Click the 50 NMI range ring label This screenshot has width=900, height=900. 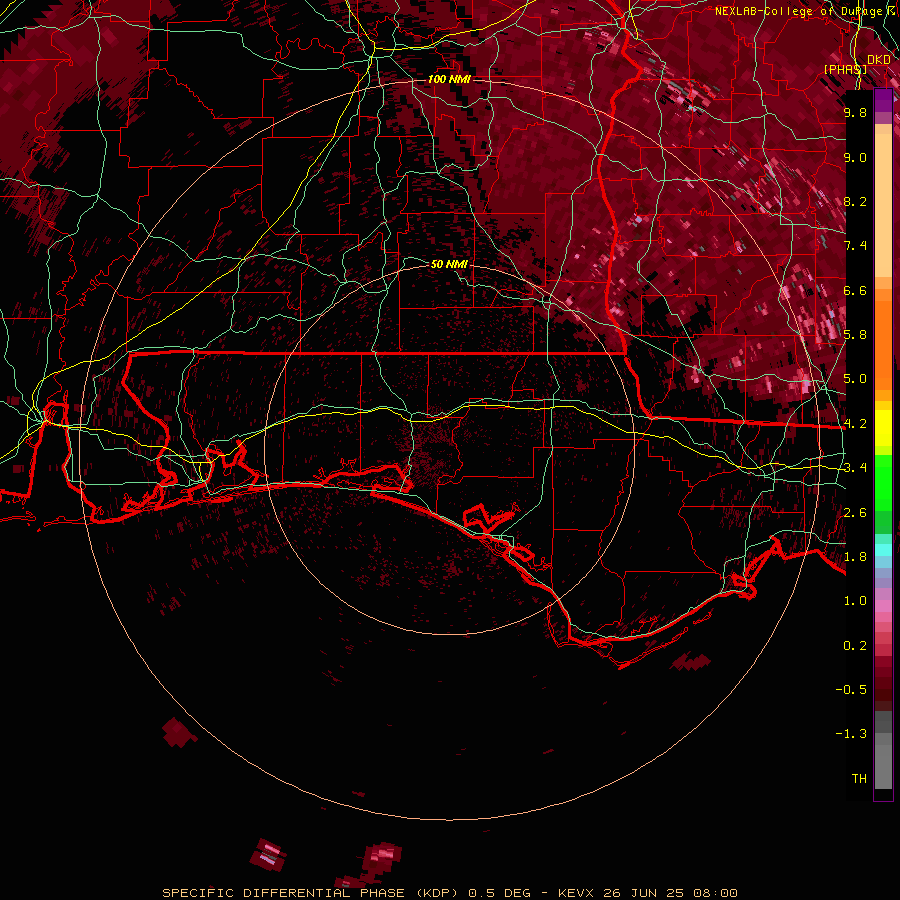449,264
